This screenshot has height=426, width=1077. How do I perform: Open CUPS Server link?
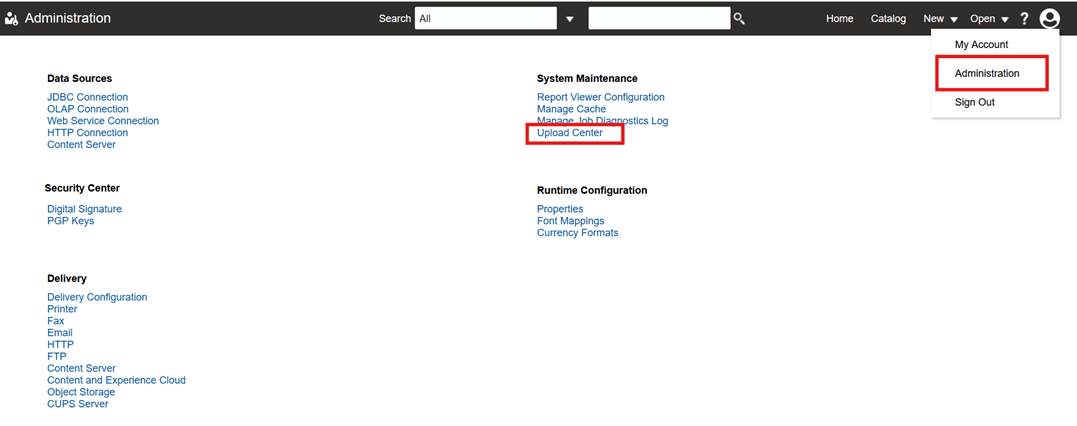pyautogui.click(x=78, y=403)
